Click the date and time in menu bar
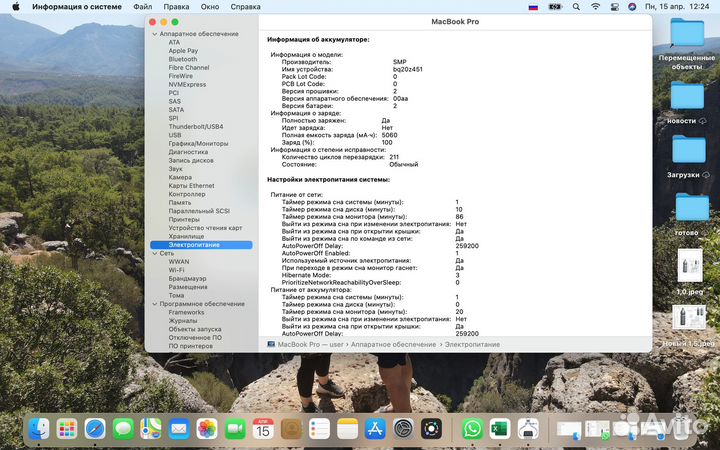 [x=677, y=7]
